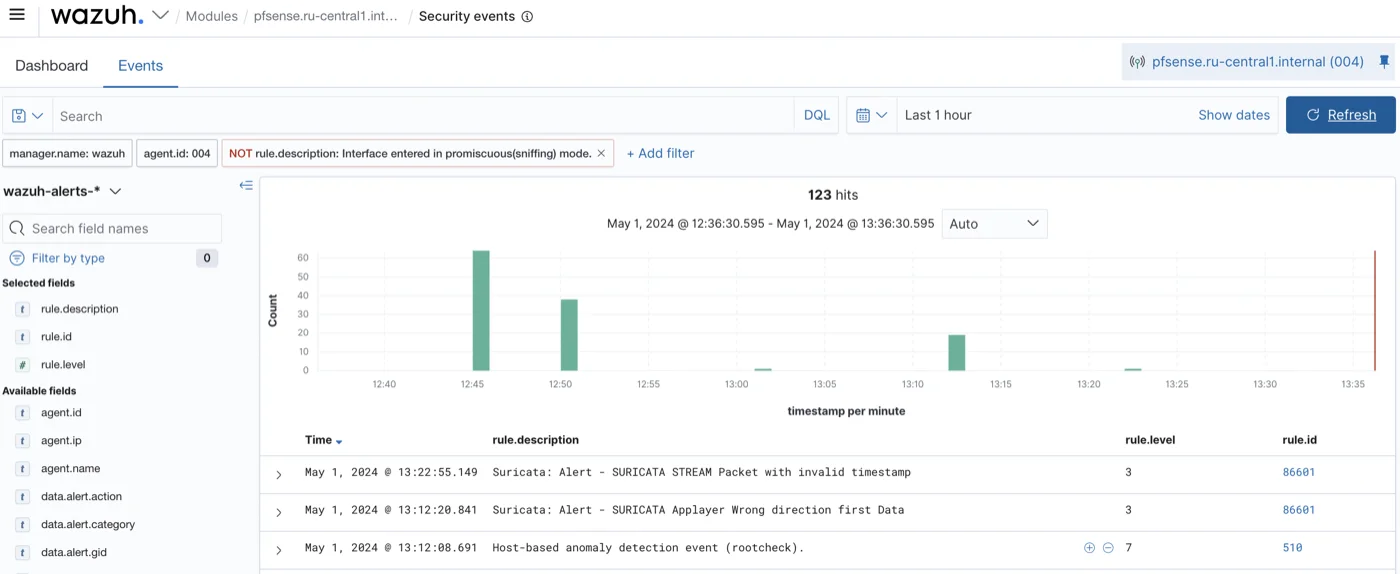Refresh the events results

pos(1340,115)
